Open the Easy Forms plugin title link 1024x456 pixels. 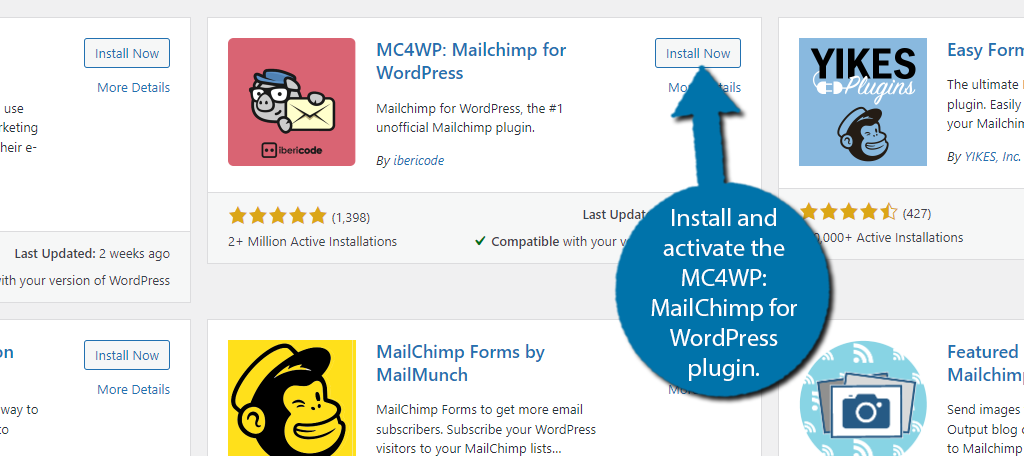985,50
